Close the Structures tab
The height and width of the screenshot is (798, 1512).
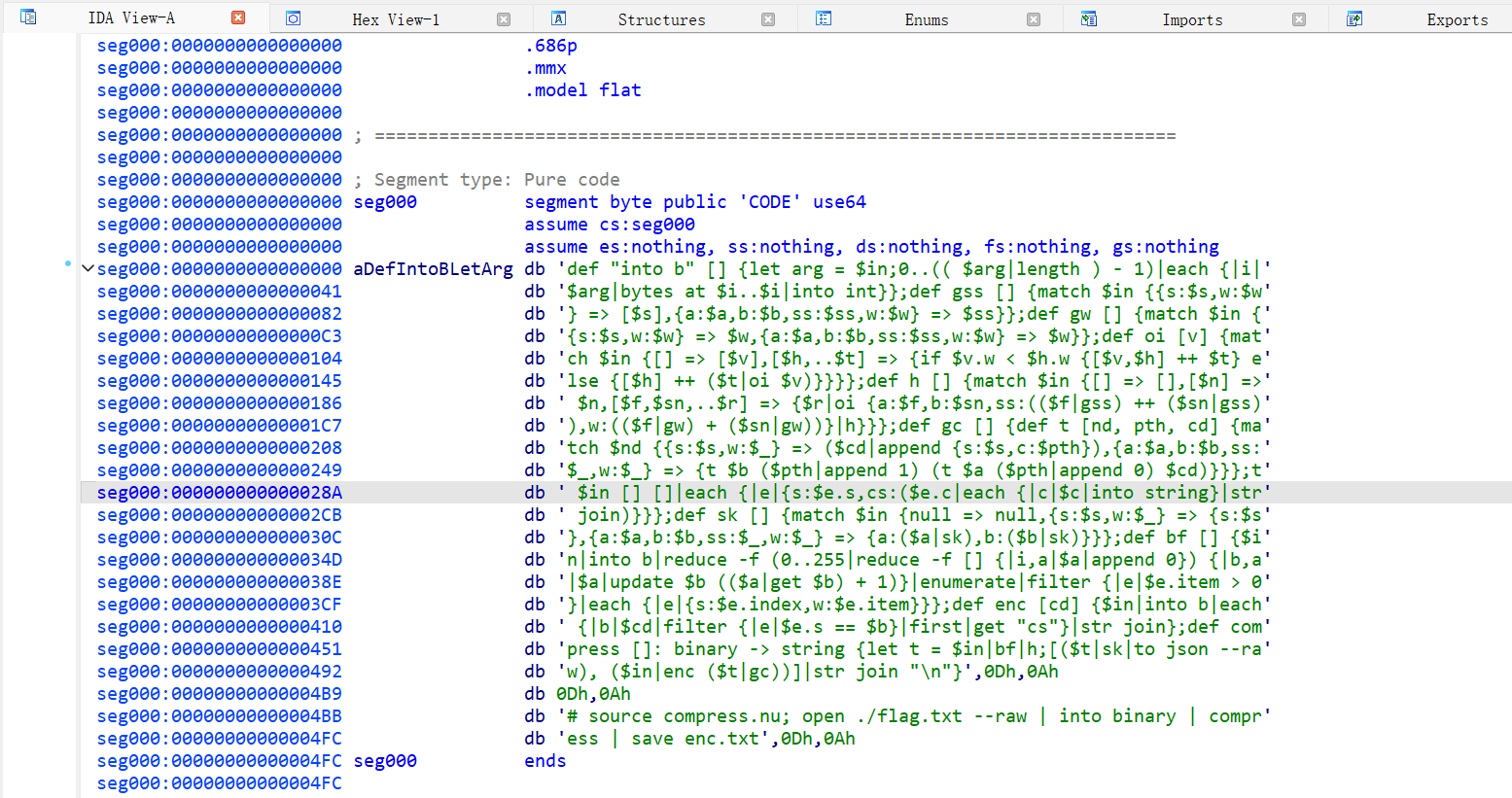[x=768, y=19]
